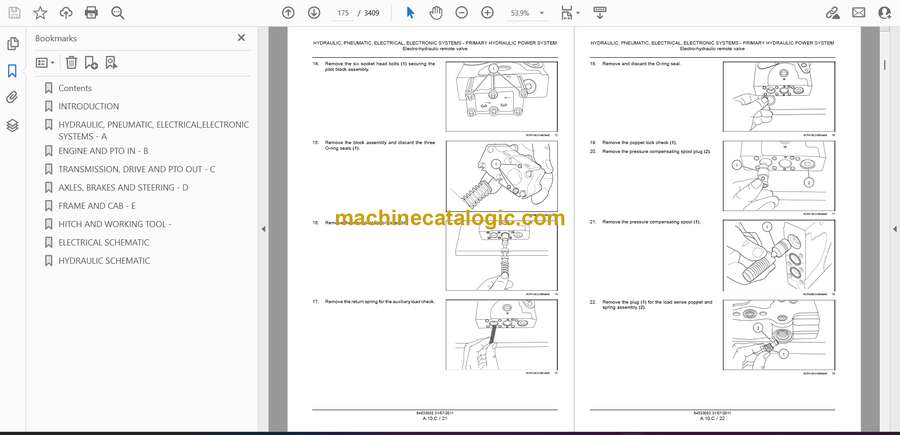This screenshot has height=435, width=900.
Task: Open the Contents bookmark
Action: (x=75, y=88)
